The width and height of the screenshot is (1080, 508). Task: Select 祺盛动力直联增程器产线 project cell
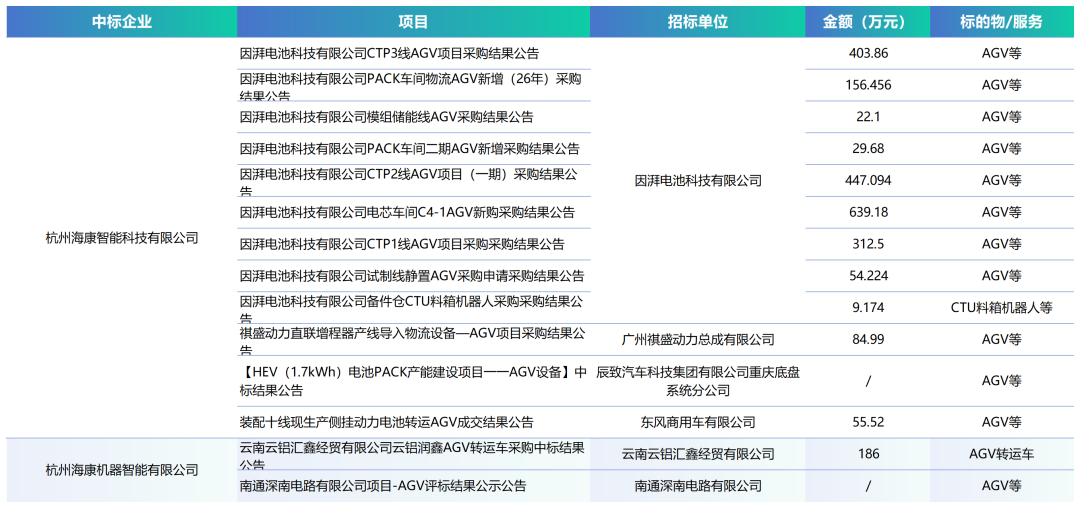coord(413,339)
